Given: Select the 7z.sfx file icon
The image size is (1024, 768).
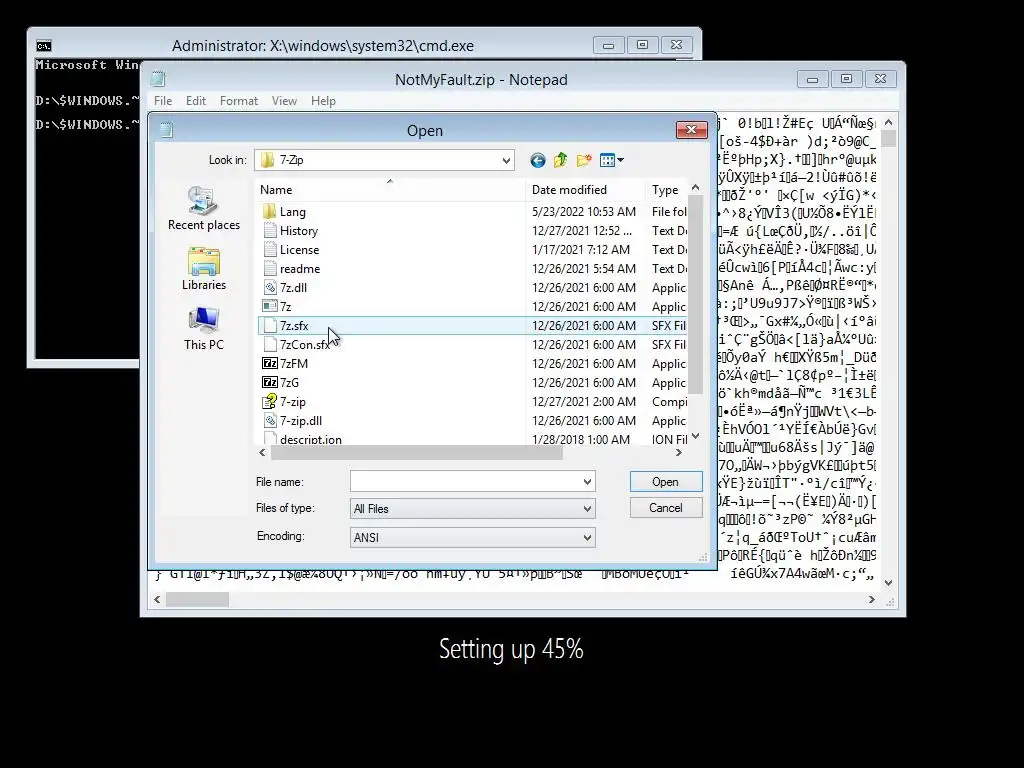Looking at the screenshot, I should [x=270, y=325].
